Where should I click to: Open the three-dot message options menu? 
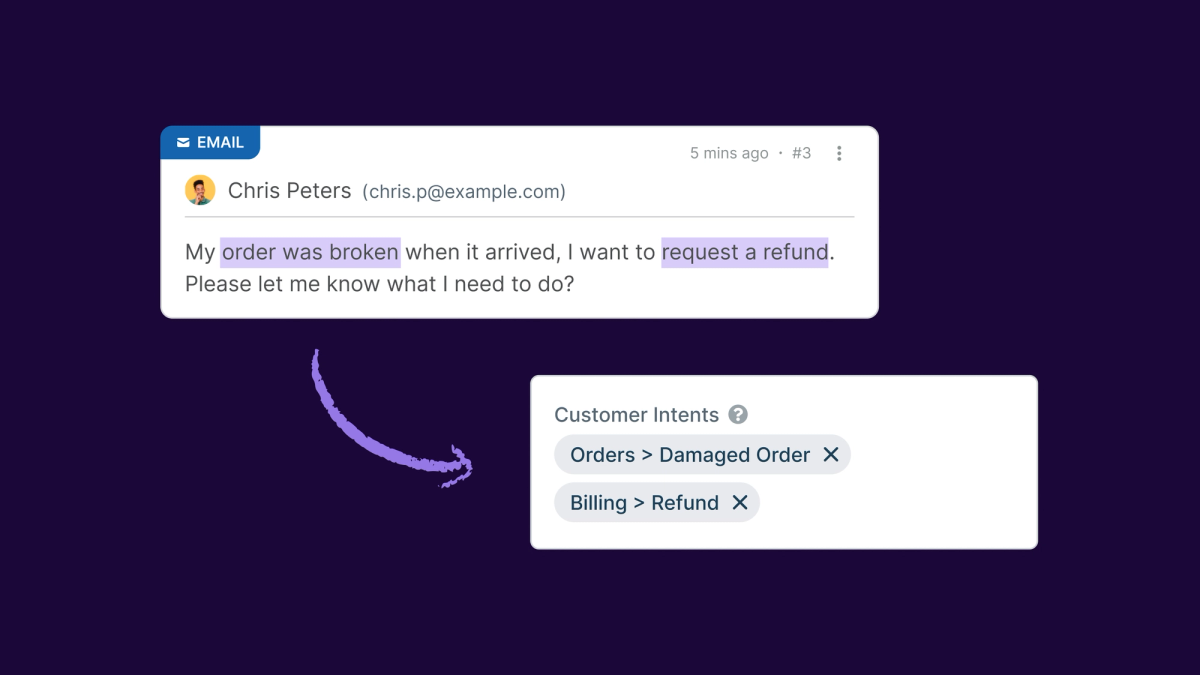[839, 153]
